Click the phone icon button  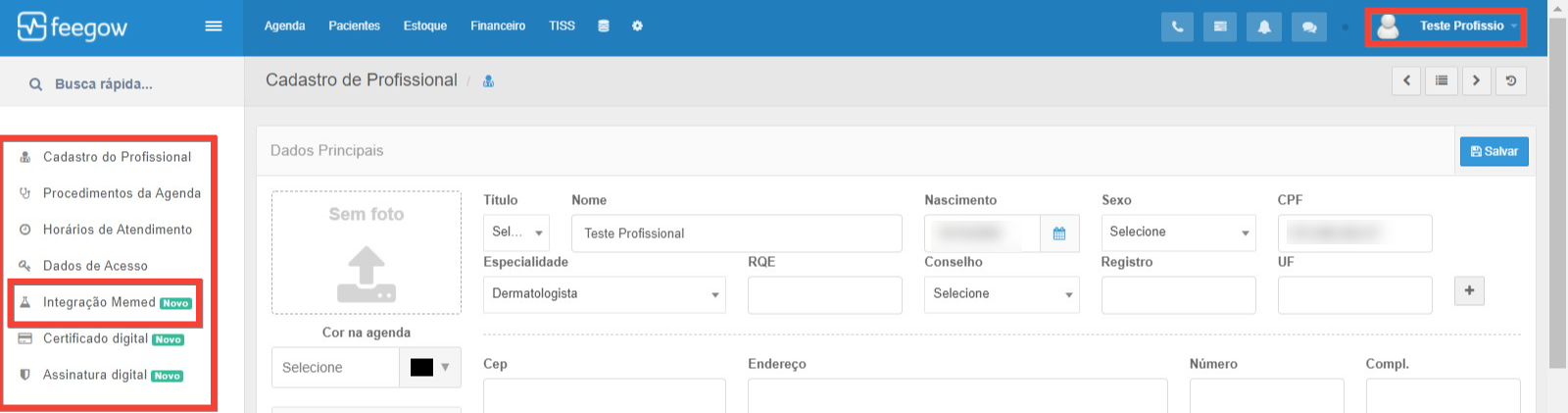1177,26
